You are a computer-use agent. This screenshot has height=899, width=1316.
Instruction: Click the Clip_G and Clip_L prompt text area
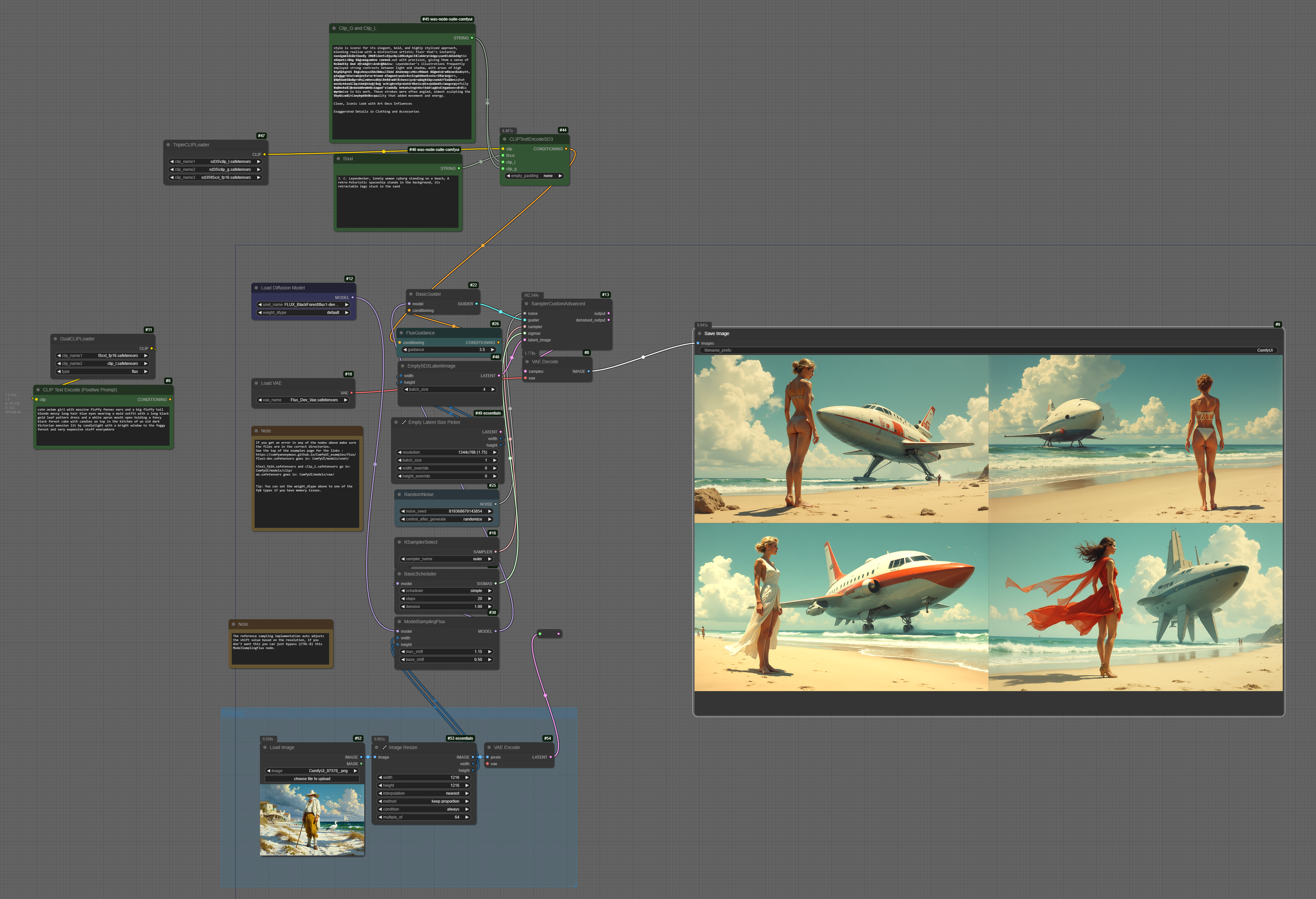point(402,92)
